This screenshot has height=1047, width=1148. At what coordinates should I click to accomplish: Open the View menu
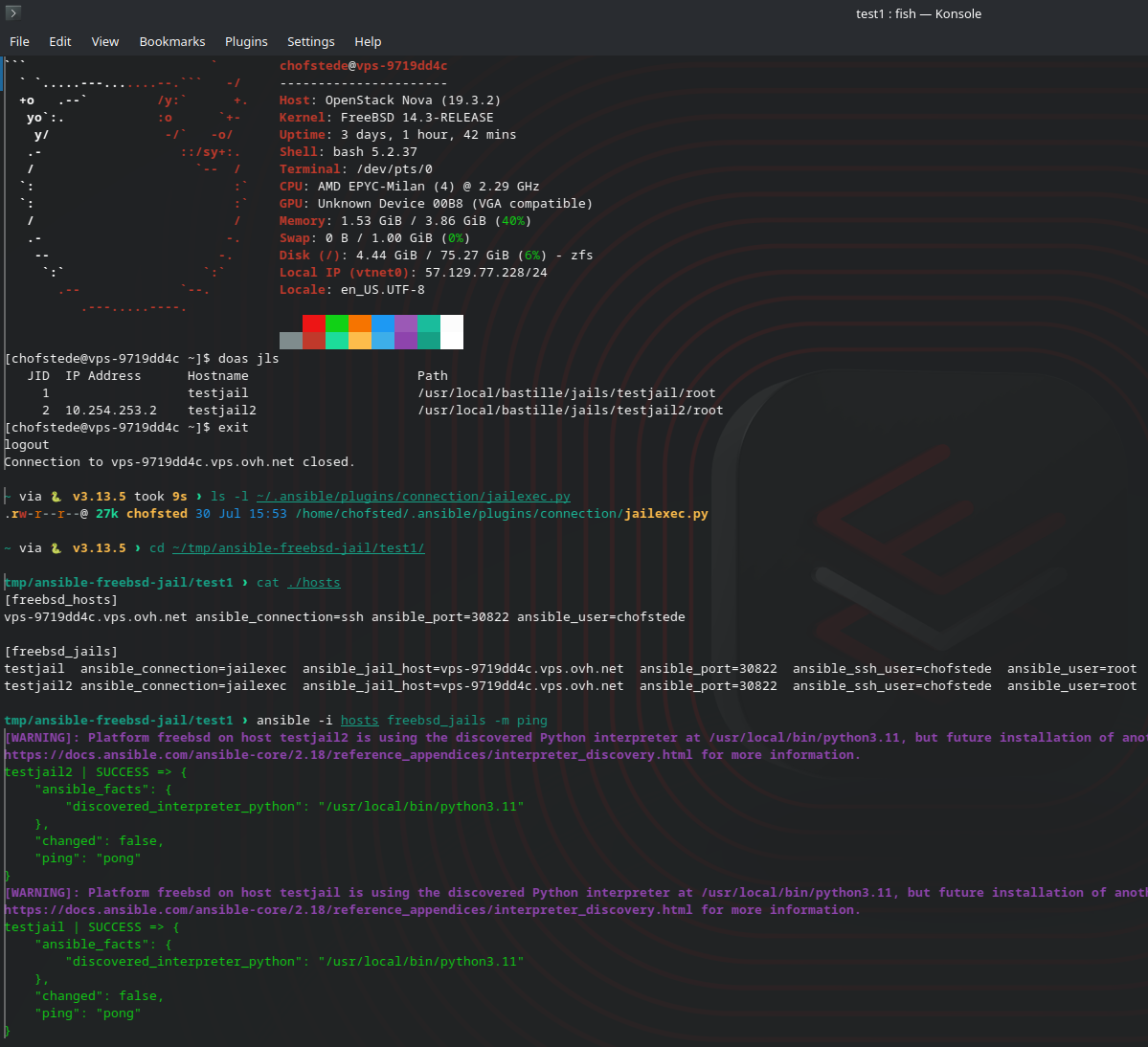click(105, 41)
